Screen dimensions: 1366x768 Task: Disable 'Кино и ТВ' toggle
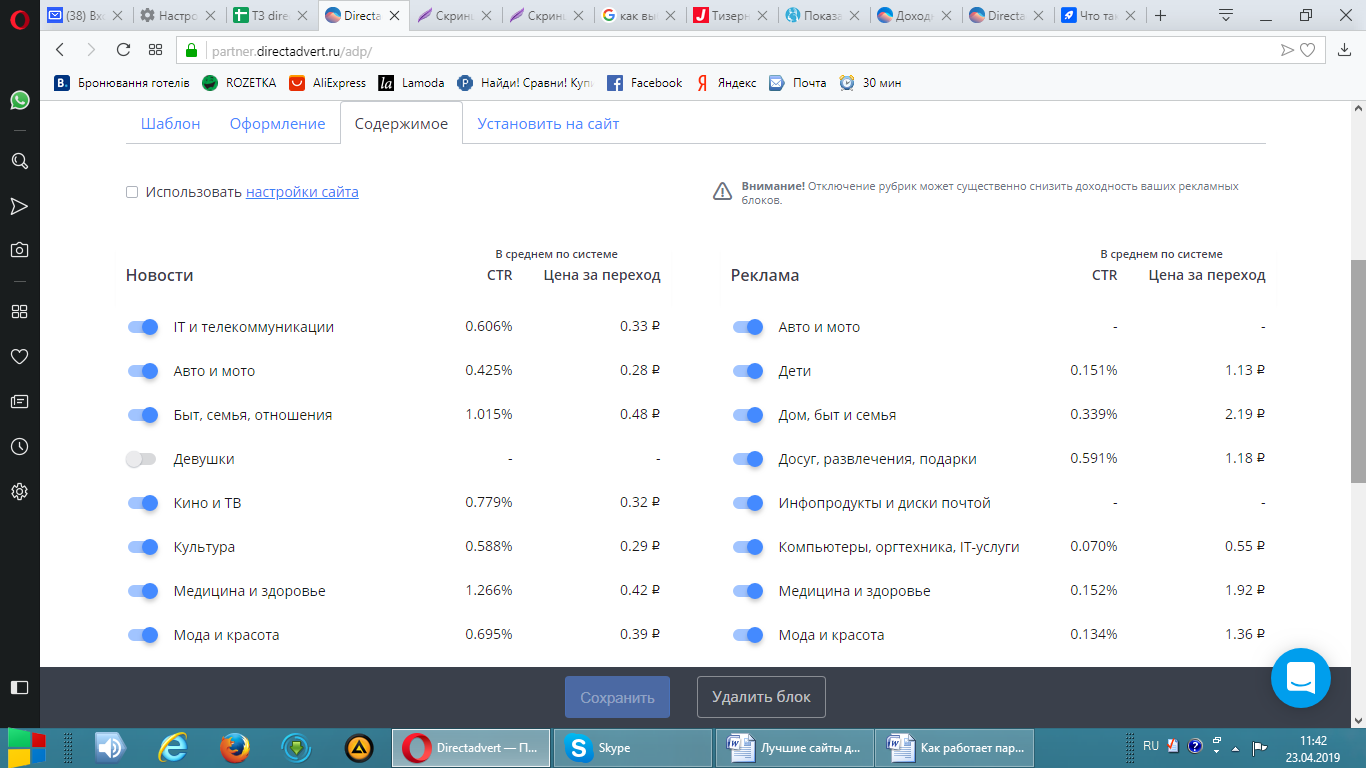pos(143,503)
